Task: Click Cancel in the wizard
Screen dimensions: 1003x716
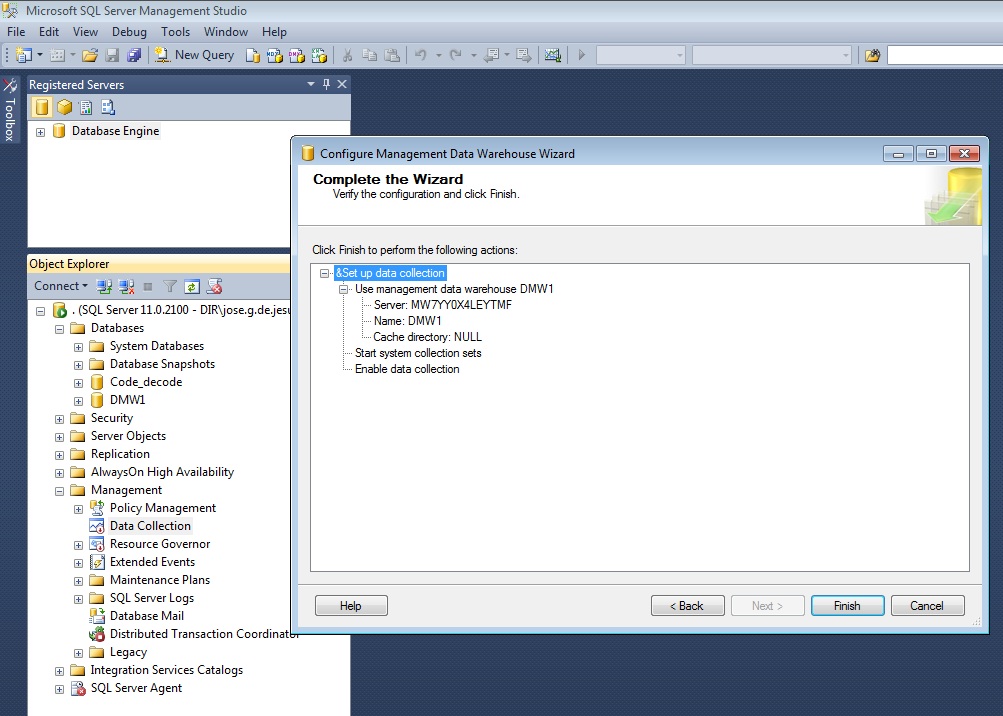Action: tap(928, 605)
